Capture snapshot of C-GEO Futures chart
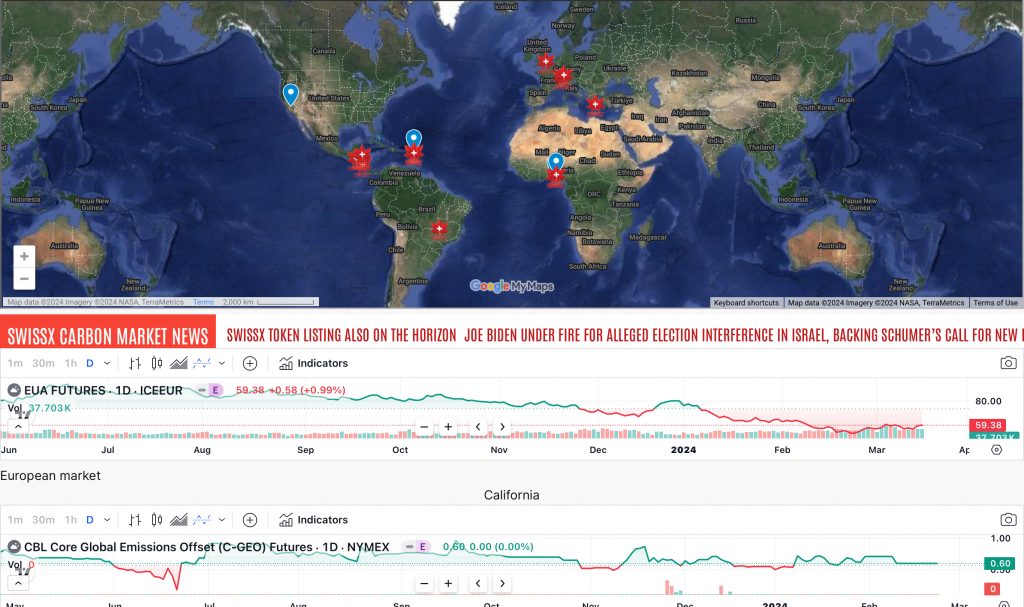This screenshot has height=607, width=1024. [1009, 520]
